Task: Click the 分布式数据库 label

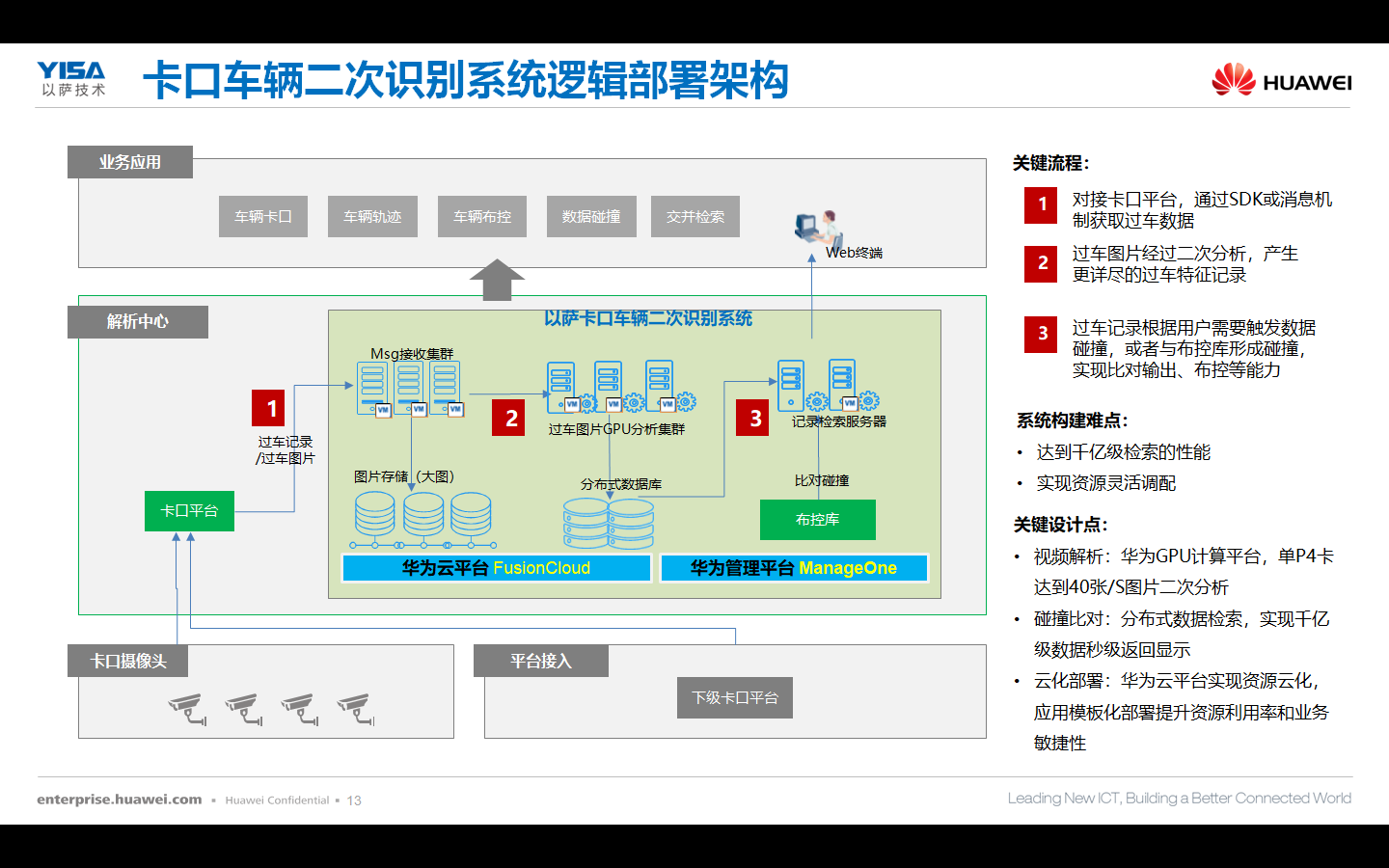Action: (621, 484)
